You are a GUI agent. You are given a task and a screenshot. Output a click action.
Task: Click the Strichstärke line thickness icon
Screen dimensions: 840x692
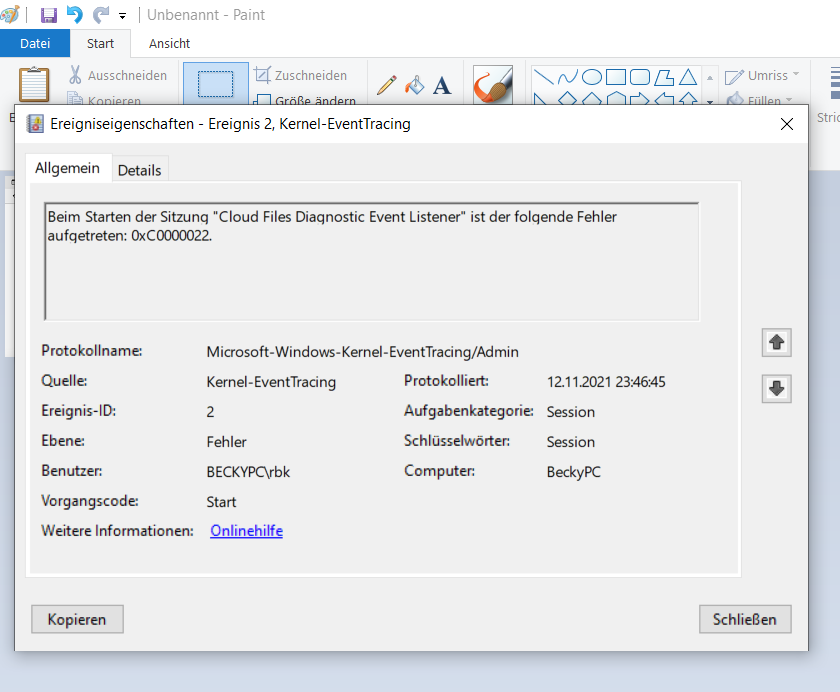coord(834,83)
